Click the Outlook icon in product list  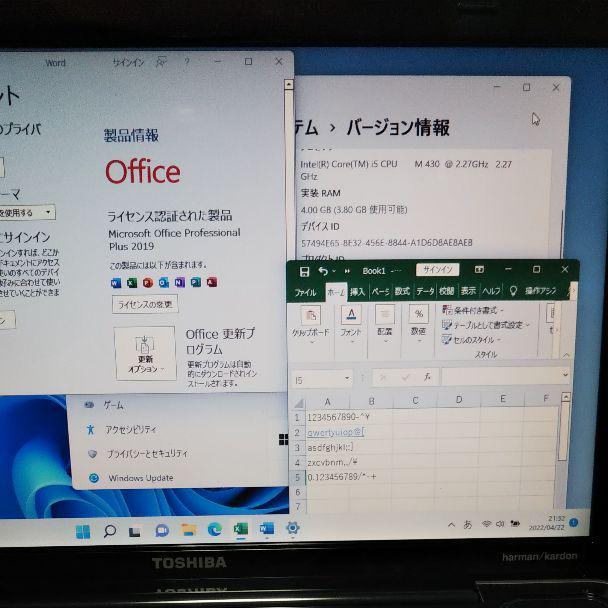(x=164, y=282)
